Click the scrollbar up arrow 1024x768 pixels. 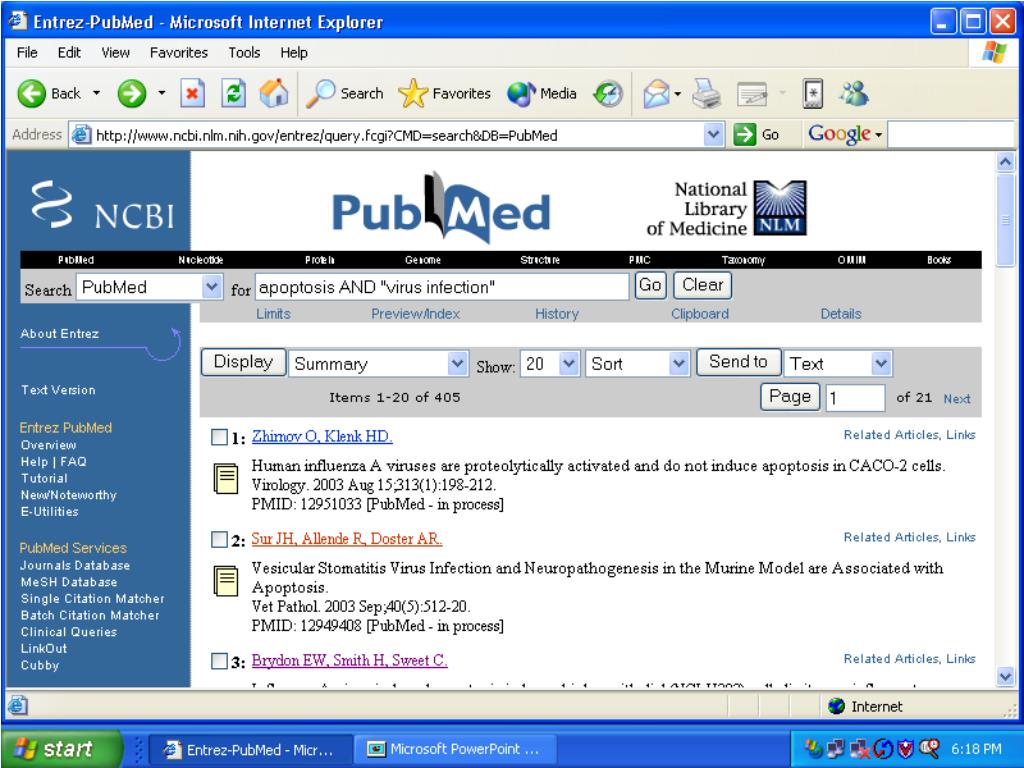1005,161
